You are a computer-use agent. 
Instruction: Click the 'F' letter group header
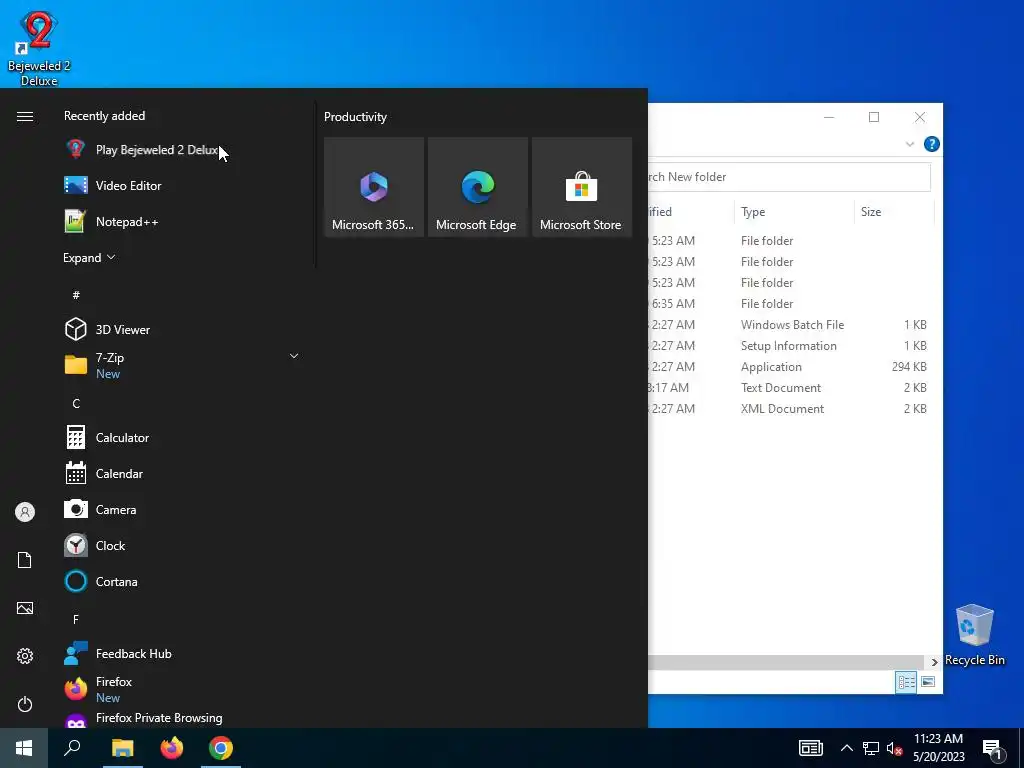pos(76,619)
